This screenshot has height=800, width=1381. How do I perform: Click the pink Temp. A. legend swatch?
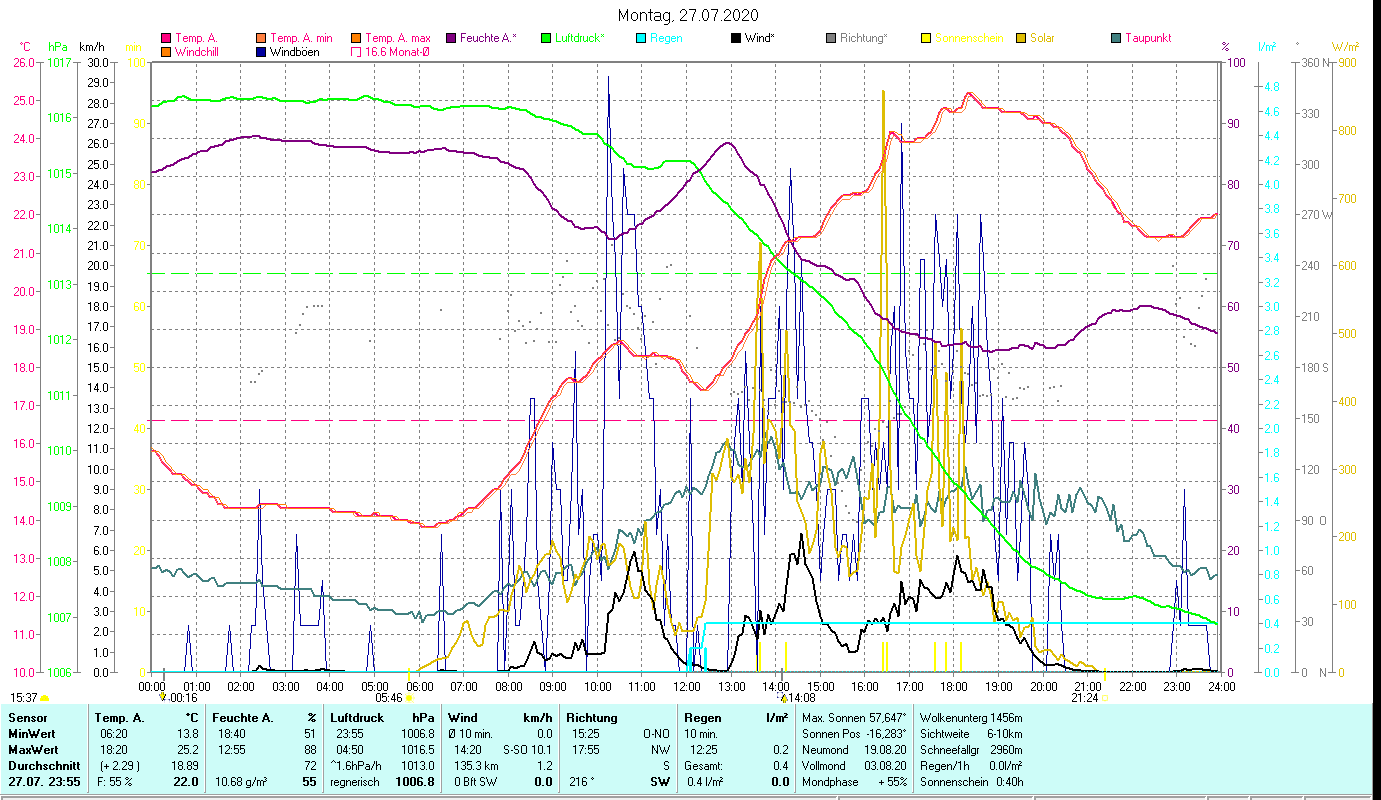click(166, 38)
